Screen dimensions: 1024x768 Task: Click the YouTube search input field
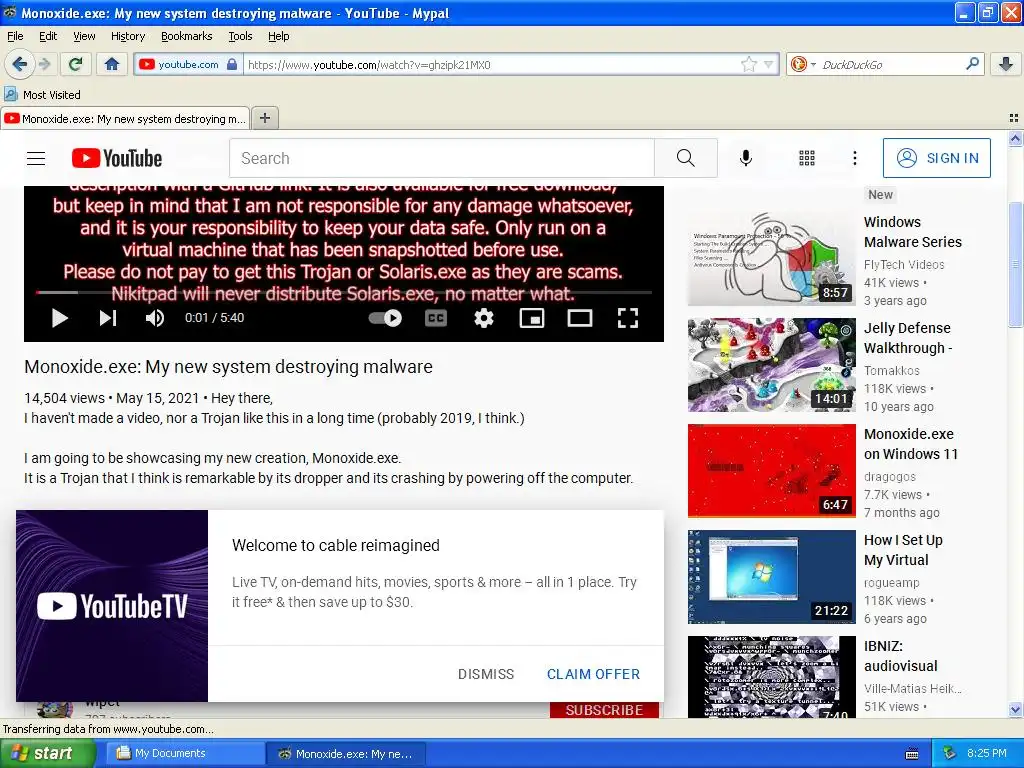tap(441, 158)
